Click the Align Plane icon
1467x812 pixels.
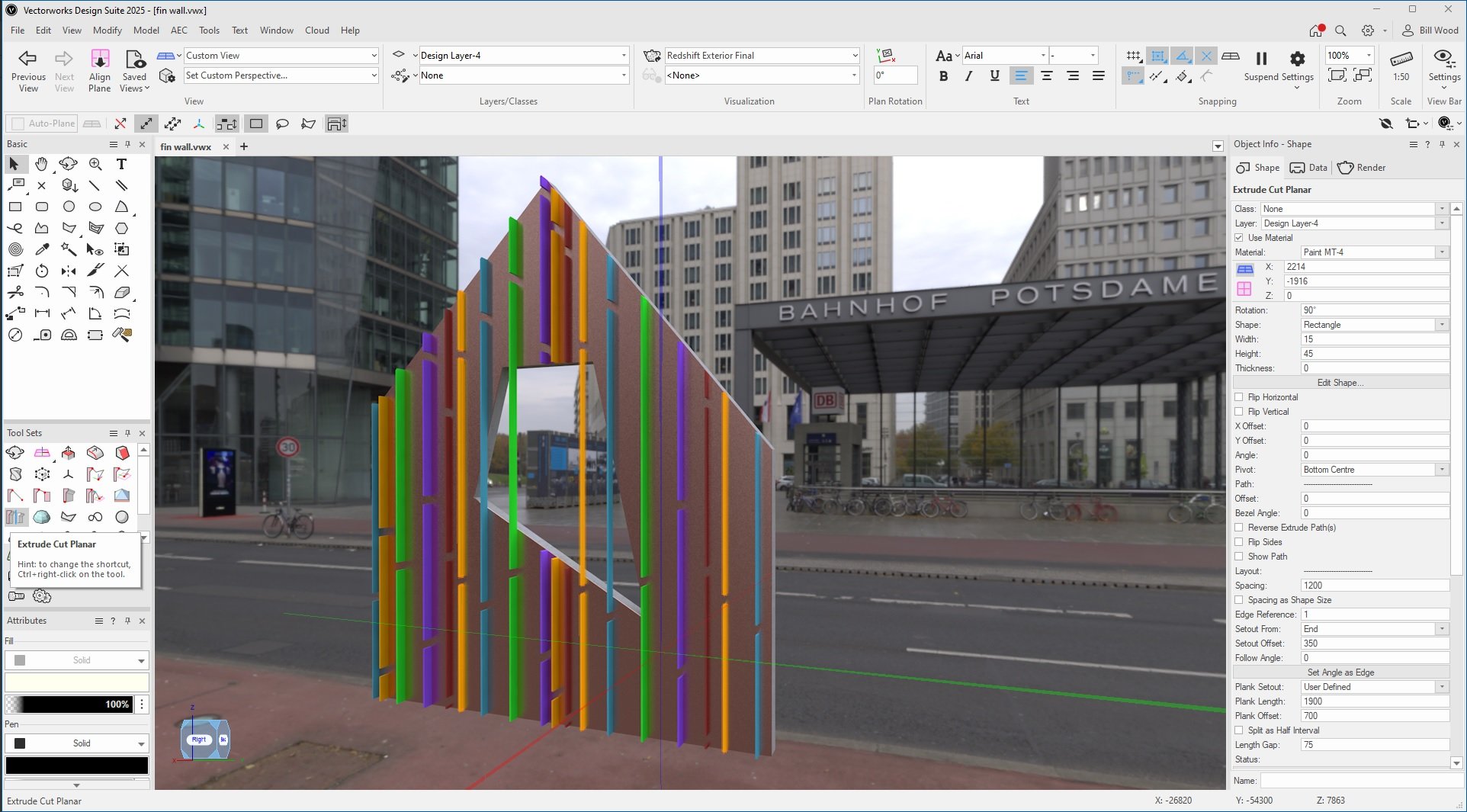(100, 59)
